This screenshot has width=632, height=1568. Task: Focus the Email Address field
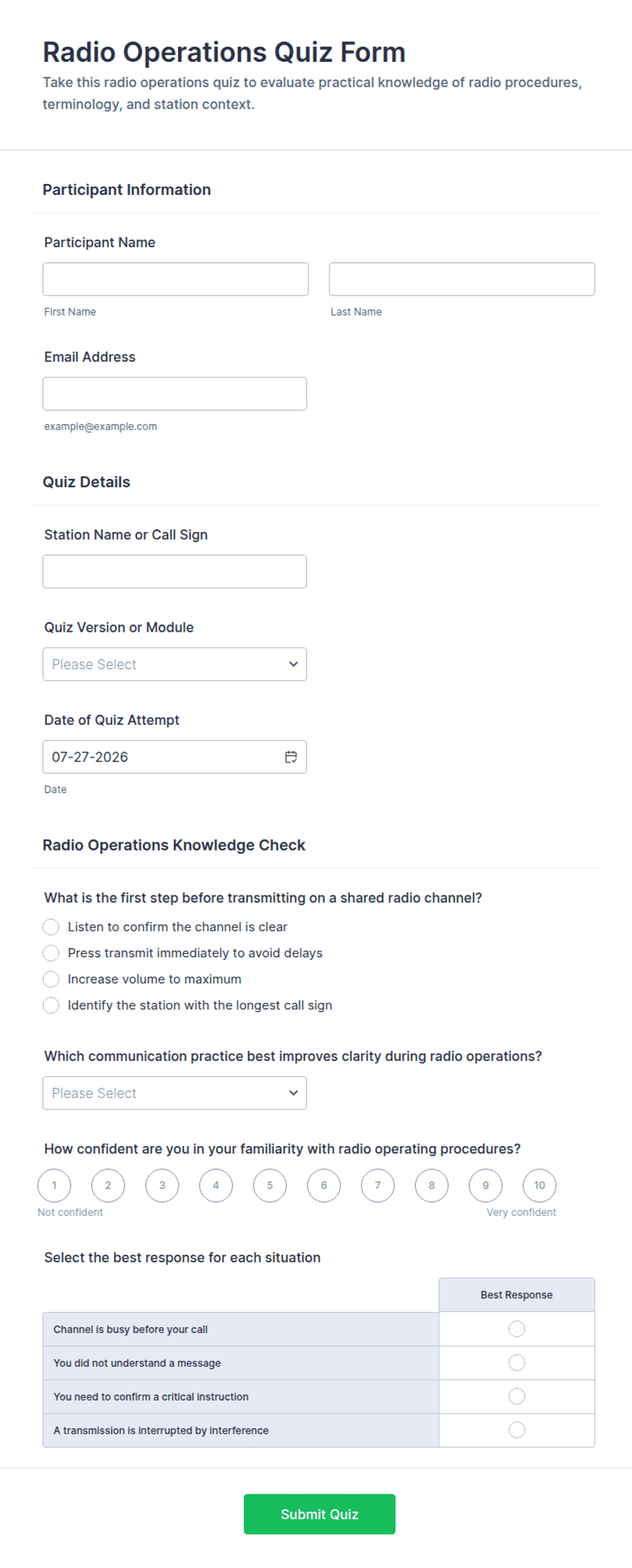[175, 394]
